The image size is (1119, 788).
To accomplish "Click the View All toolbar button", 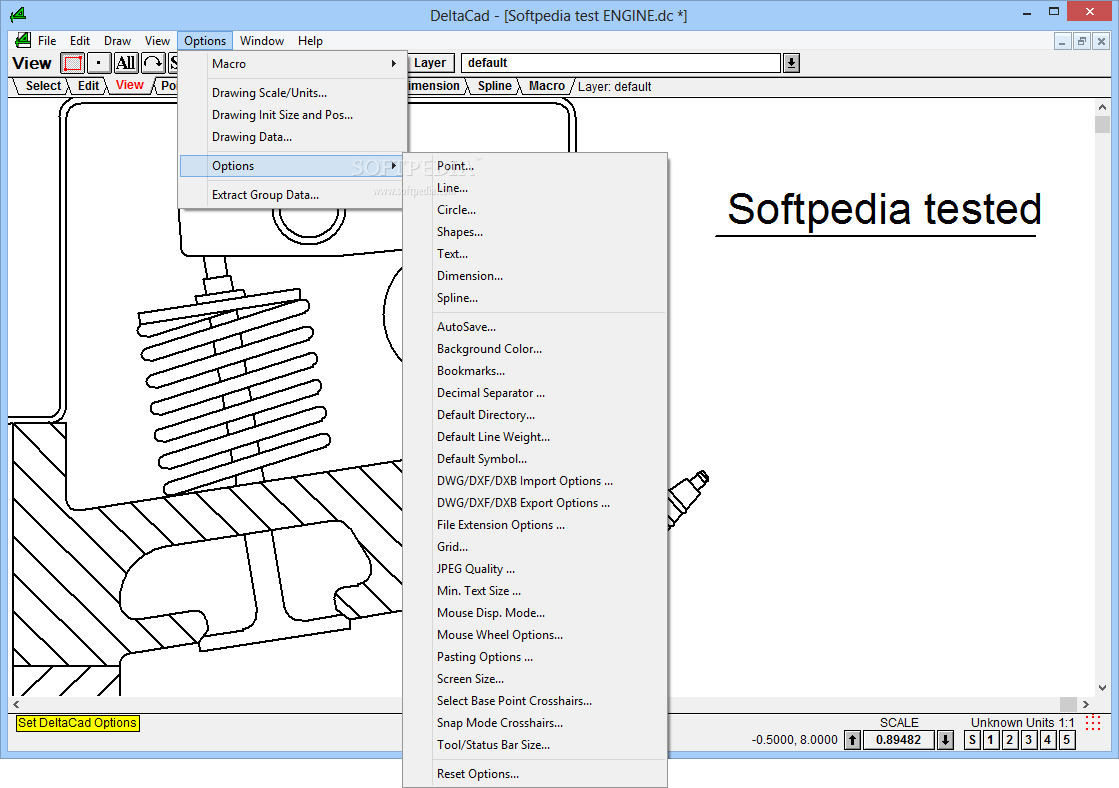I will [126, 63].
